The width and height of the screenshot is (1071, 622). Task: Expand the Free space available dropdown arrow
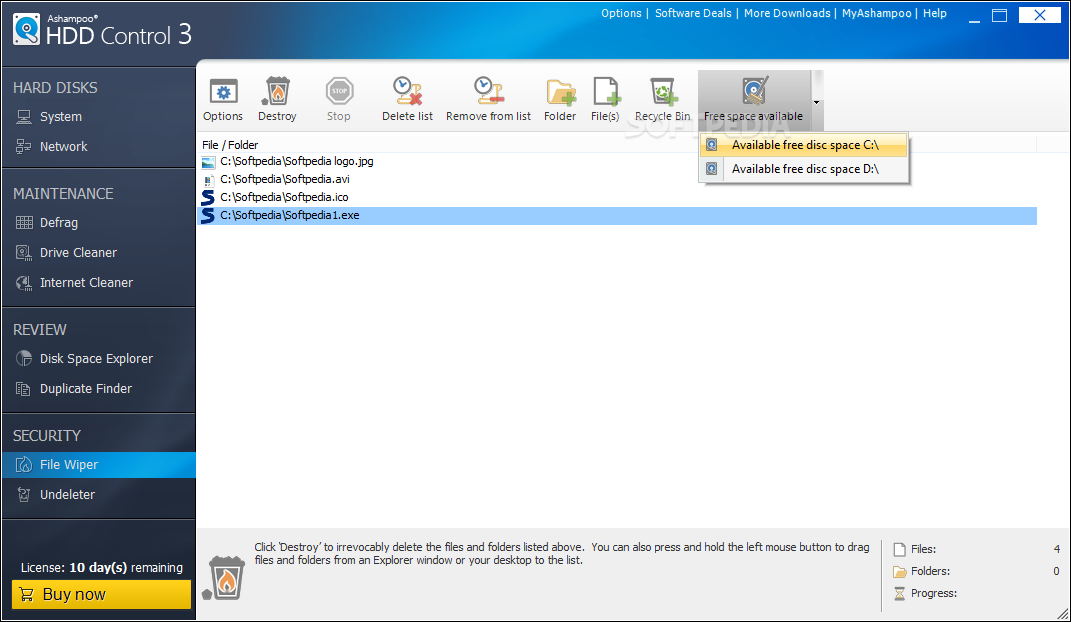(816, 102)
